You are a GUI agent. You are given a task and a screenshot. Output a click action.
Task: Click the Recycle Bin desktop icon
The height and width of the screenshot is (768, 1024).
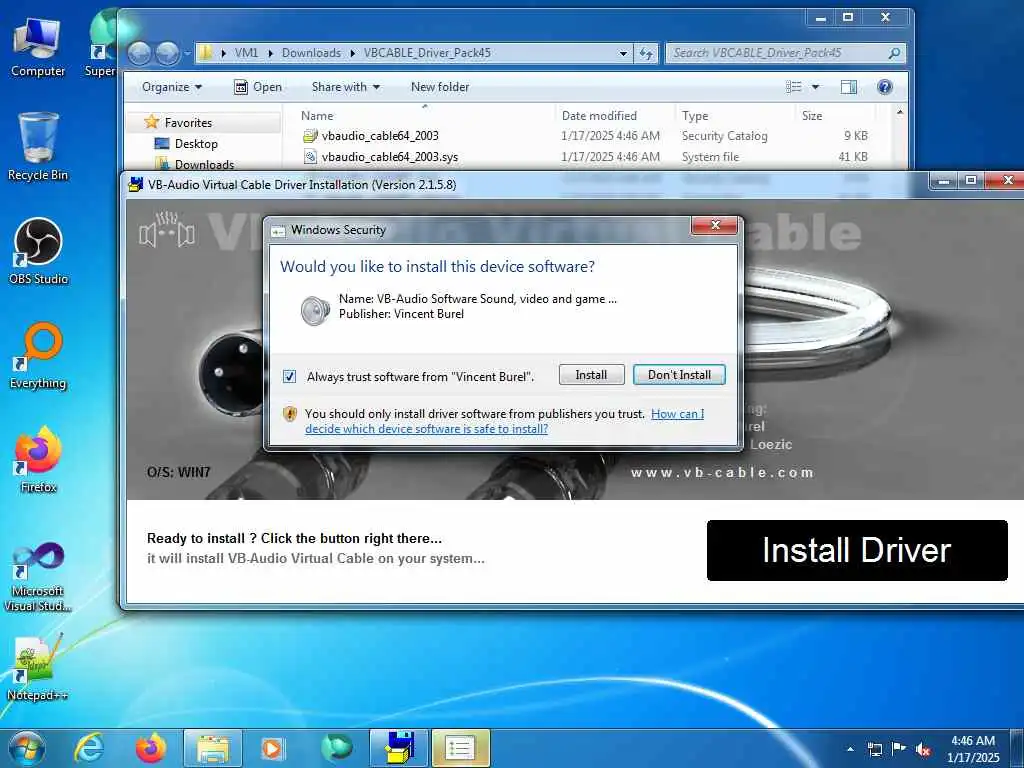click(x=38, y=146)
